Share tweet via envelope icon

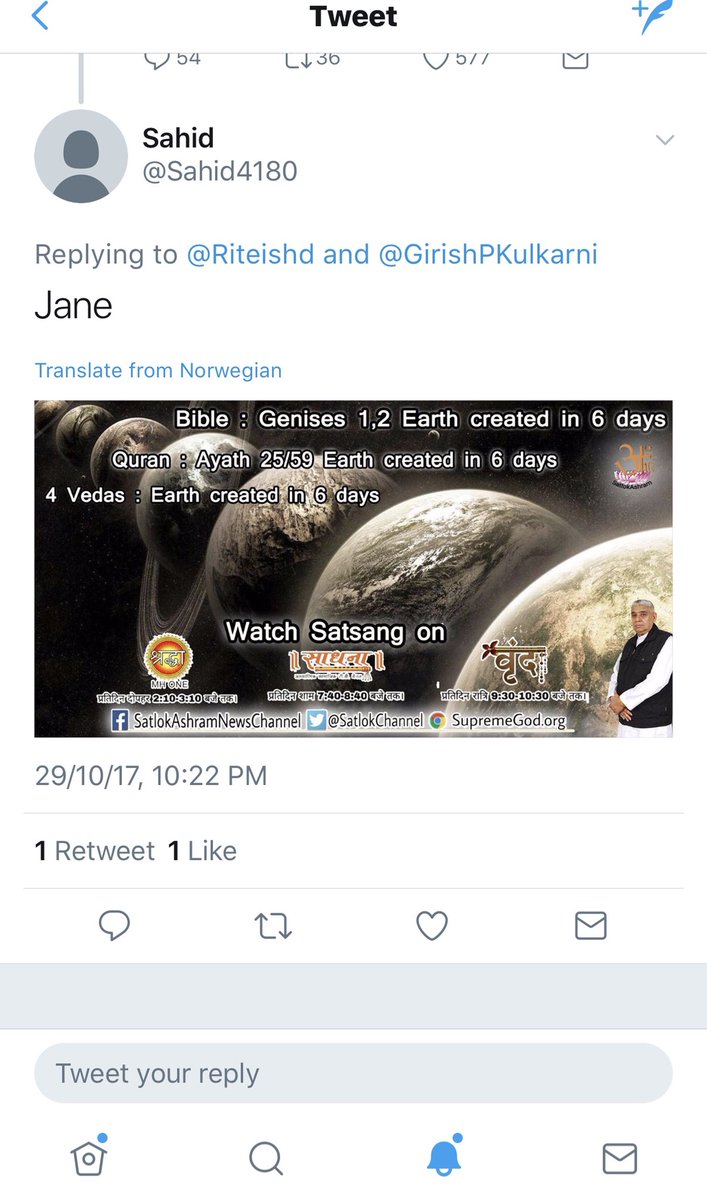[591, 926]
